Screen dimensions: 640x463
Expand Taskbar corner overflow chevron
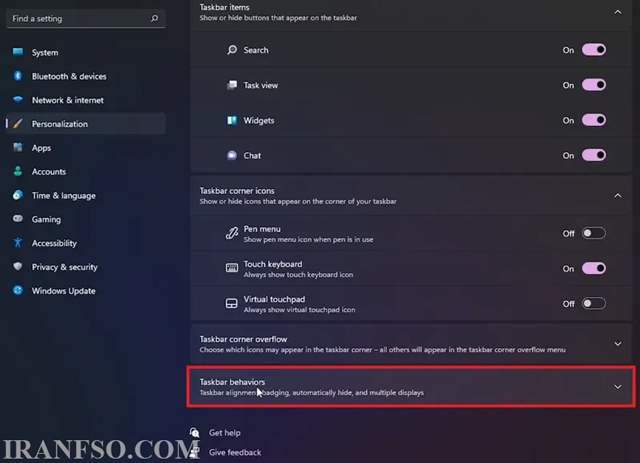point(618,344)
